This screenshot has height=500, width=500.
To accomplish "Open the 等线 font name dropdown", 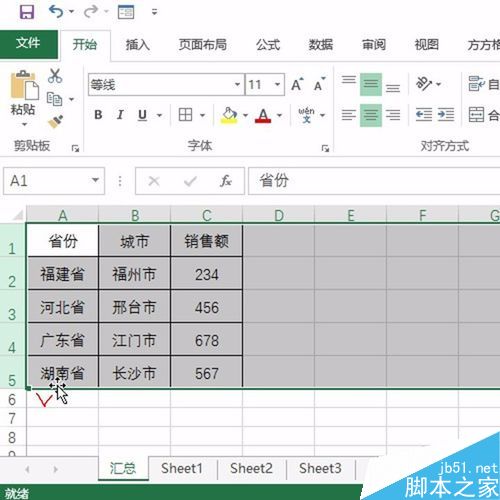I will 237,84.
